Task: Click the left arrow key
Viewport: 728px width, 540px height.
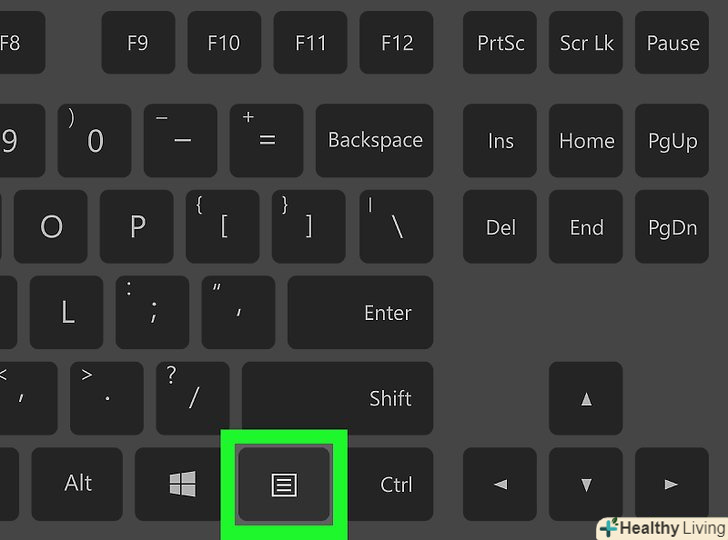Action: [500, 484]
